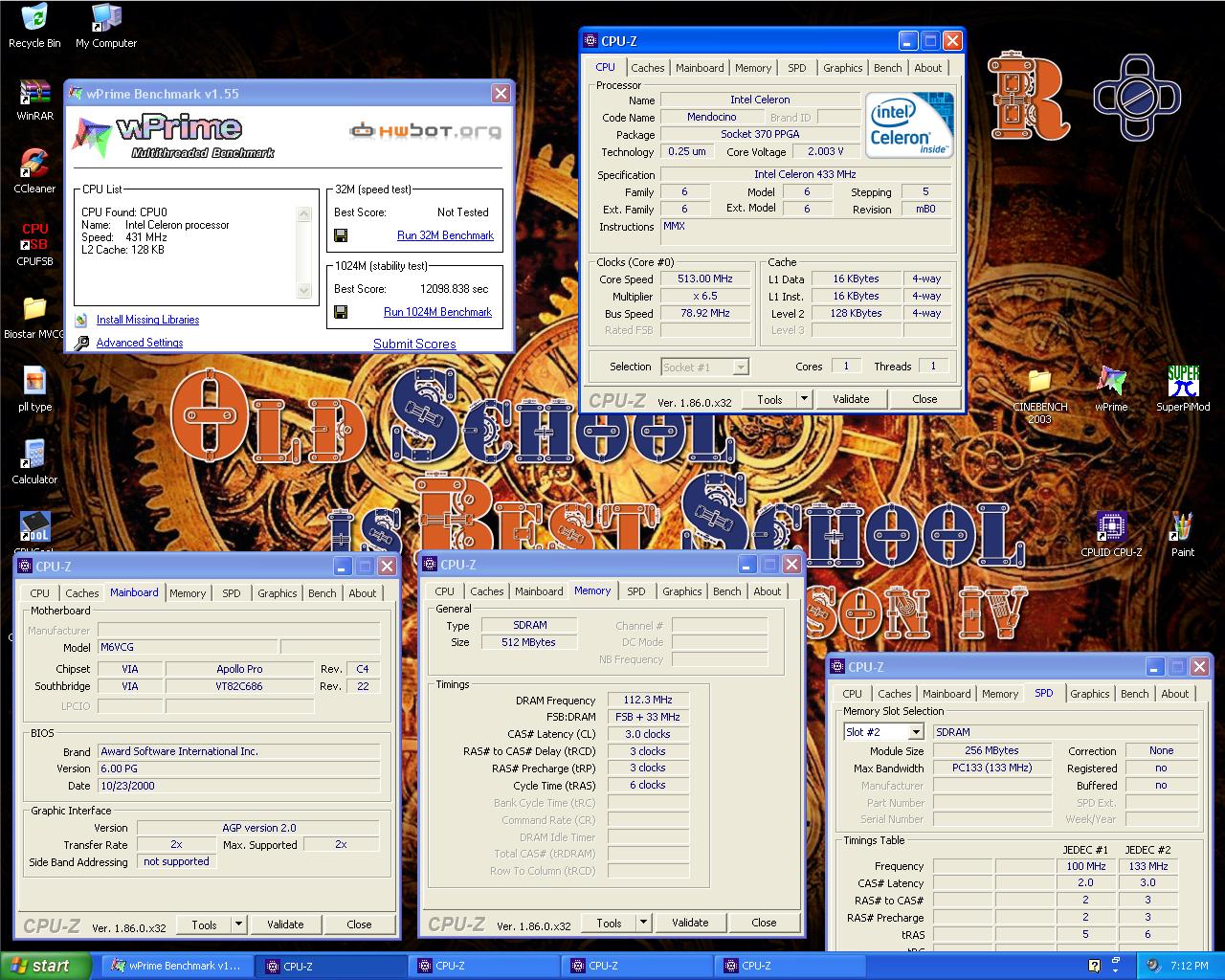Switch to Caches tab in top CPU-Z window
Screen dimensions: 1225x980
tap(648, 68)
